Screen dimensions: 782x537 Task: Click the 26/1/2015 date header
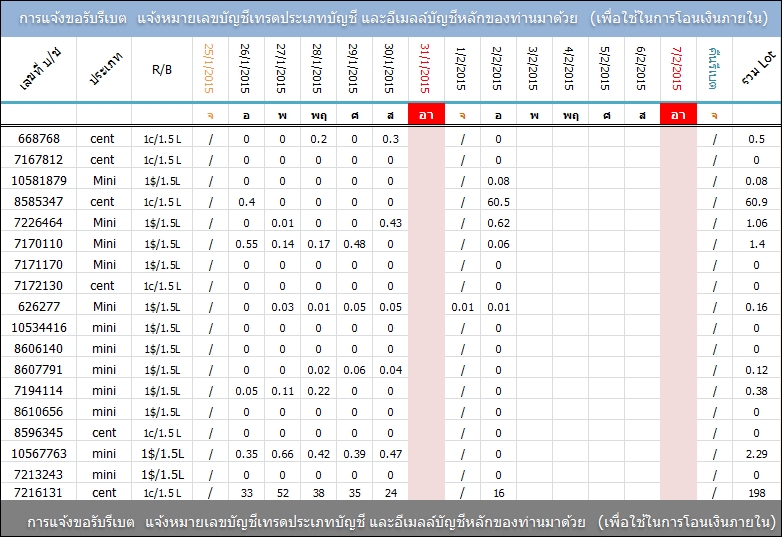point(245,68)
